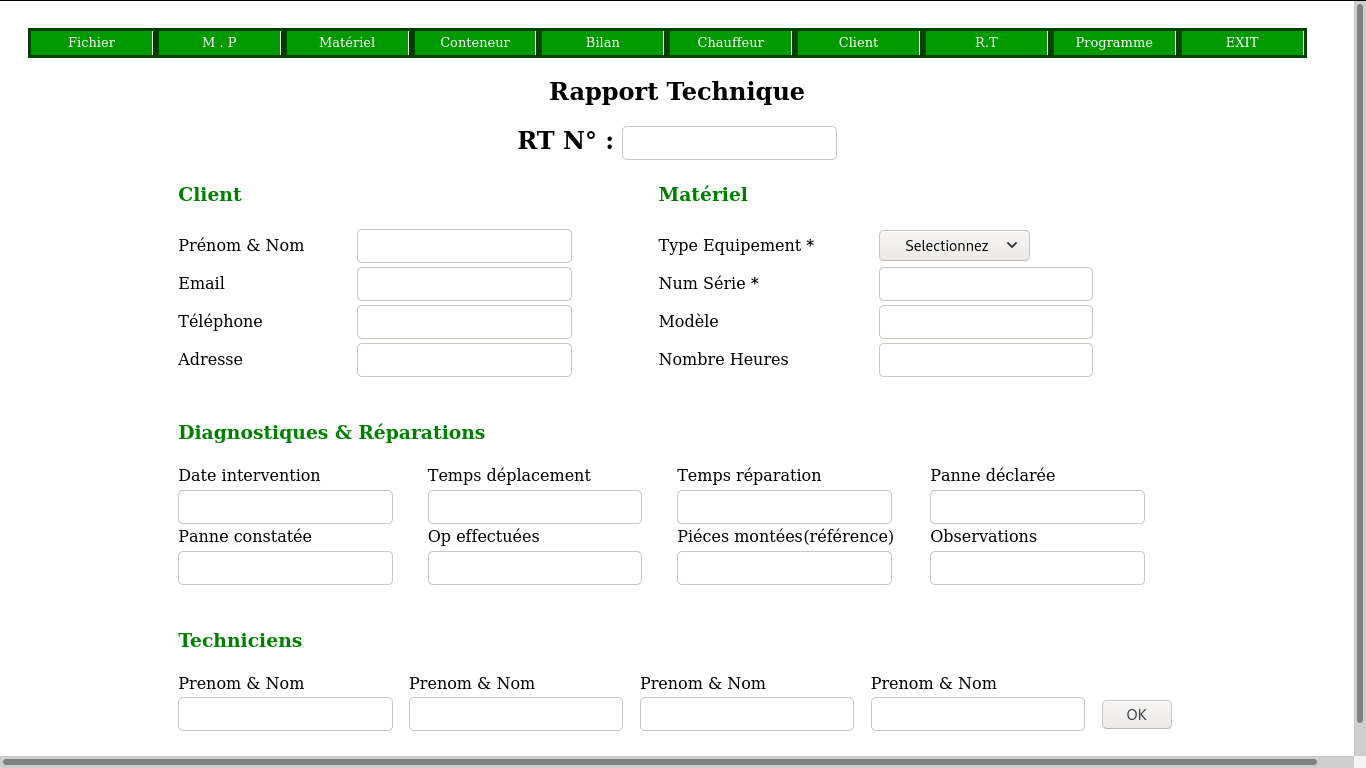Select the Matériel menu item
The height and width of the screenshot is (768, 1366).
347,43
